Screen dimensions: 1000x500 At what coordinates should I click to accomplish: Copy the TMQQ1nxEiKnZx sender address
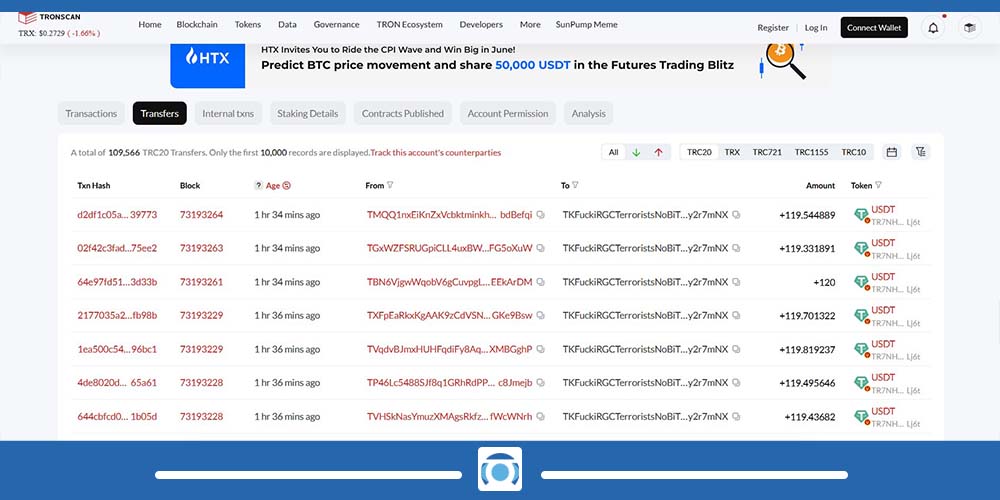click(541, 215)
